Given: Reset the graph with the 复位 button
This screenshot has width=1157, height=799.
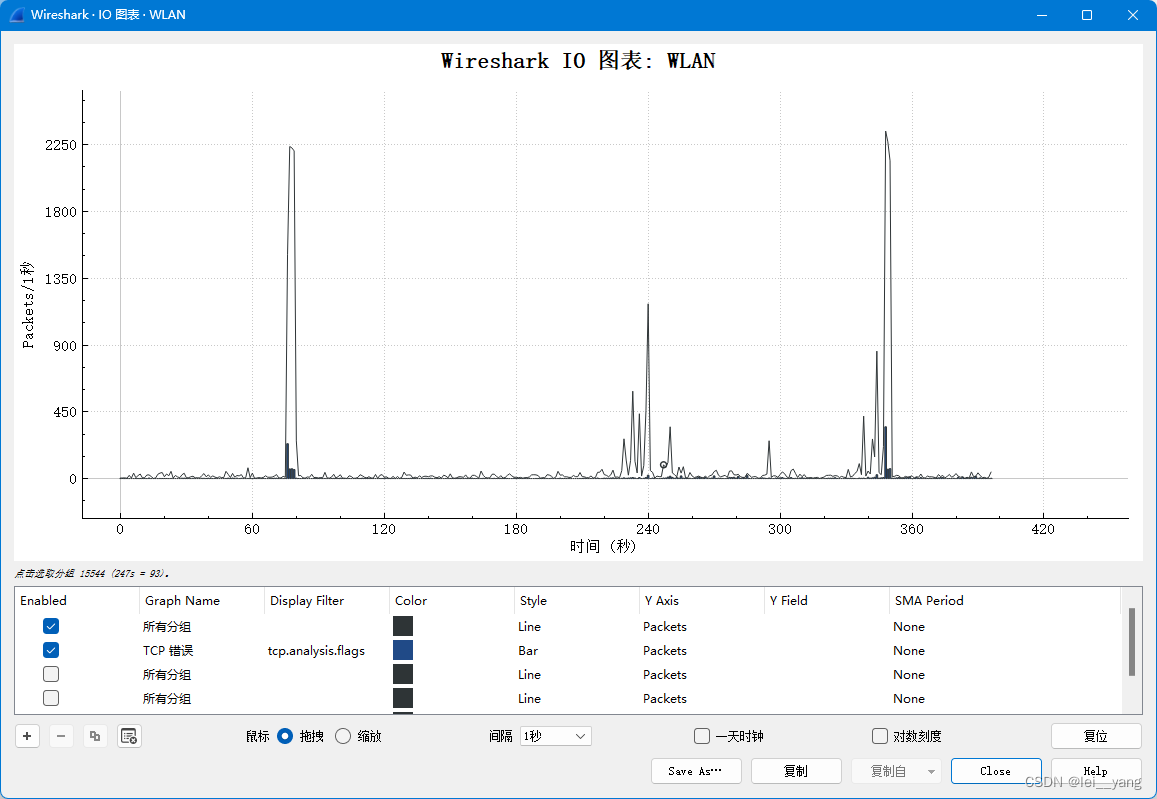Looking at the screenshot, I should pyautogui.click(x=1096, y=736).
